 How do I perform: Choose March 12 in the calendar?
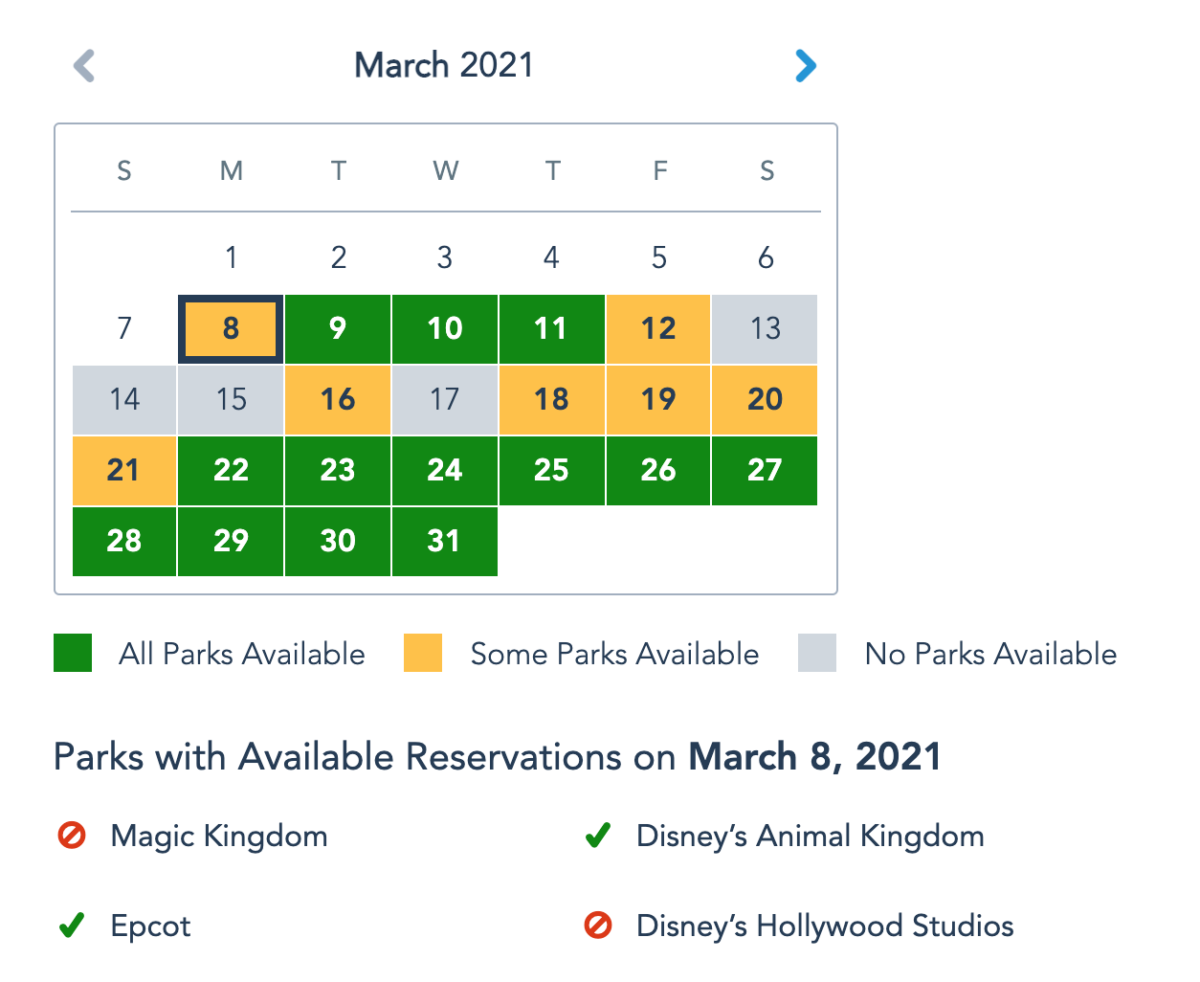658,329
